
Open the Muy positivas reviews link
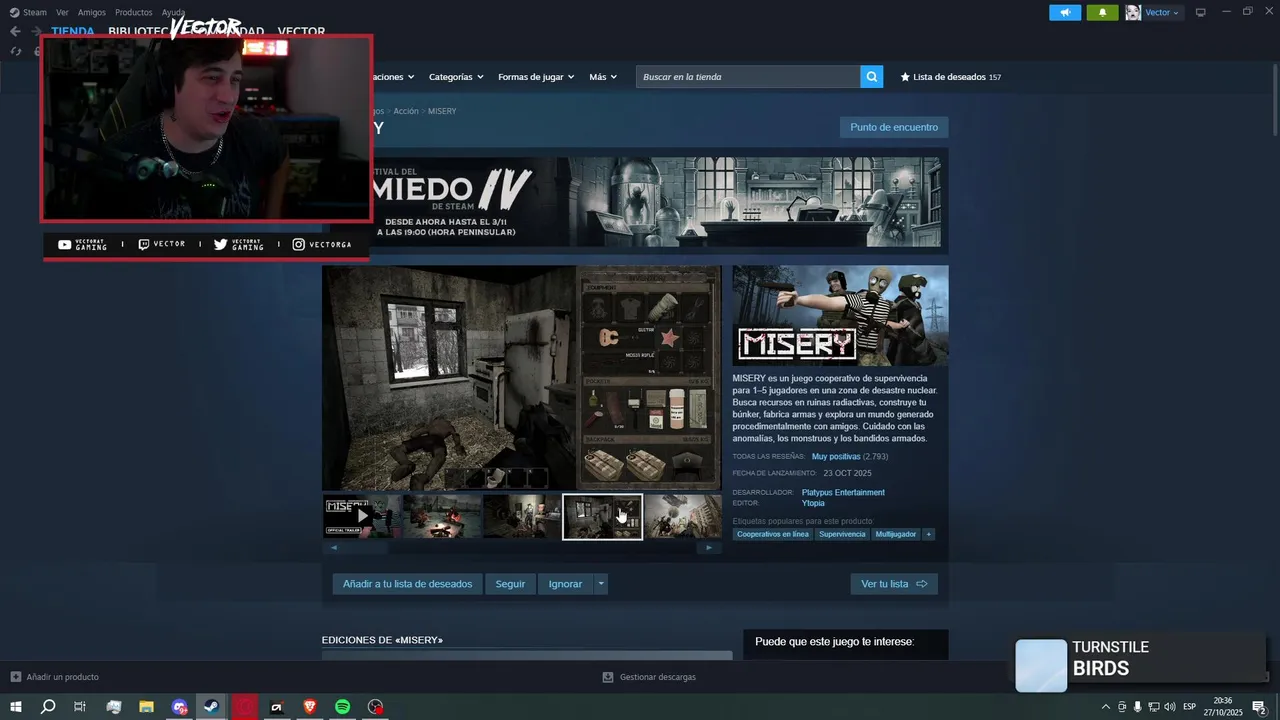(836, 456)
